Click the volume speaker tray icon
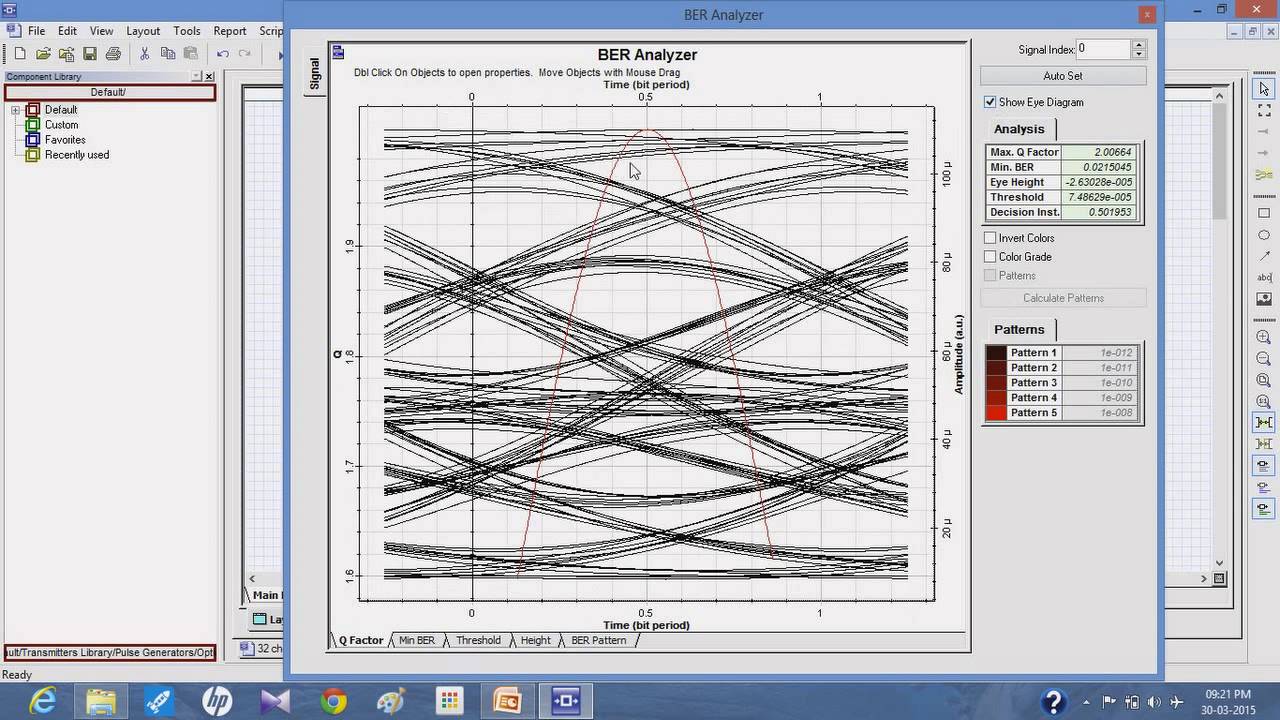 (x=1155, y=701)
